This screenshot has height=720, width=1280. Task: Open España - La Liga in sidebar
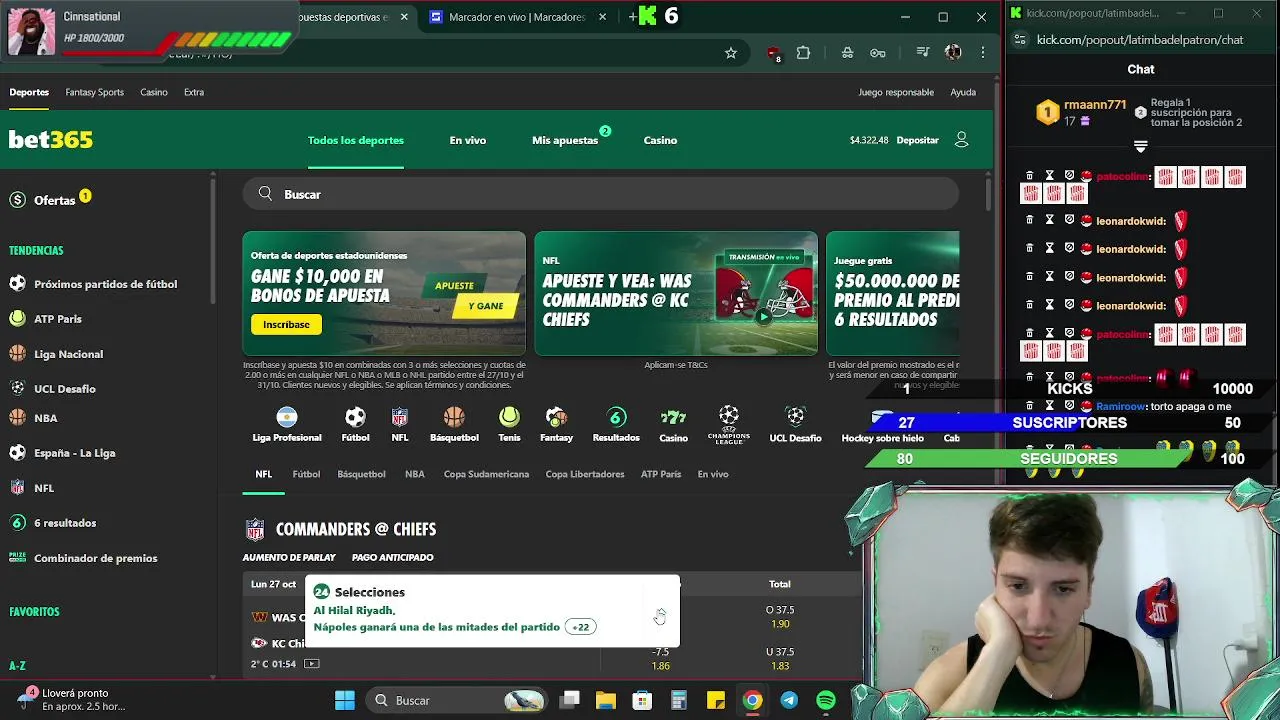74,453
